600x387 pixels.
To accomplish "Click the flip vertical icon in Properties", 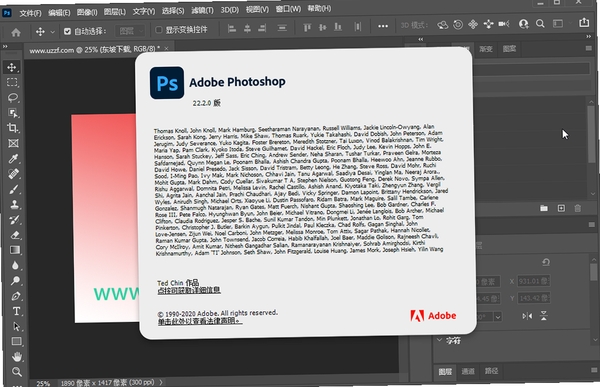I will (544, 316).
